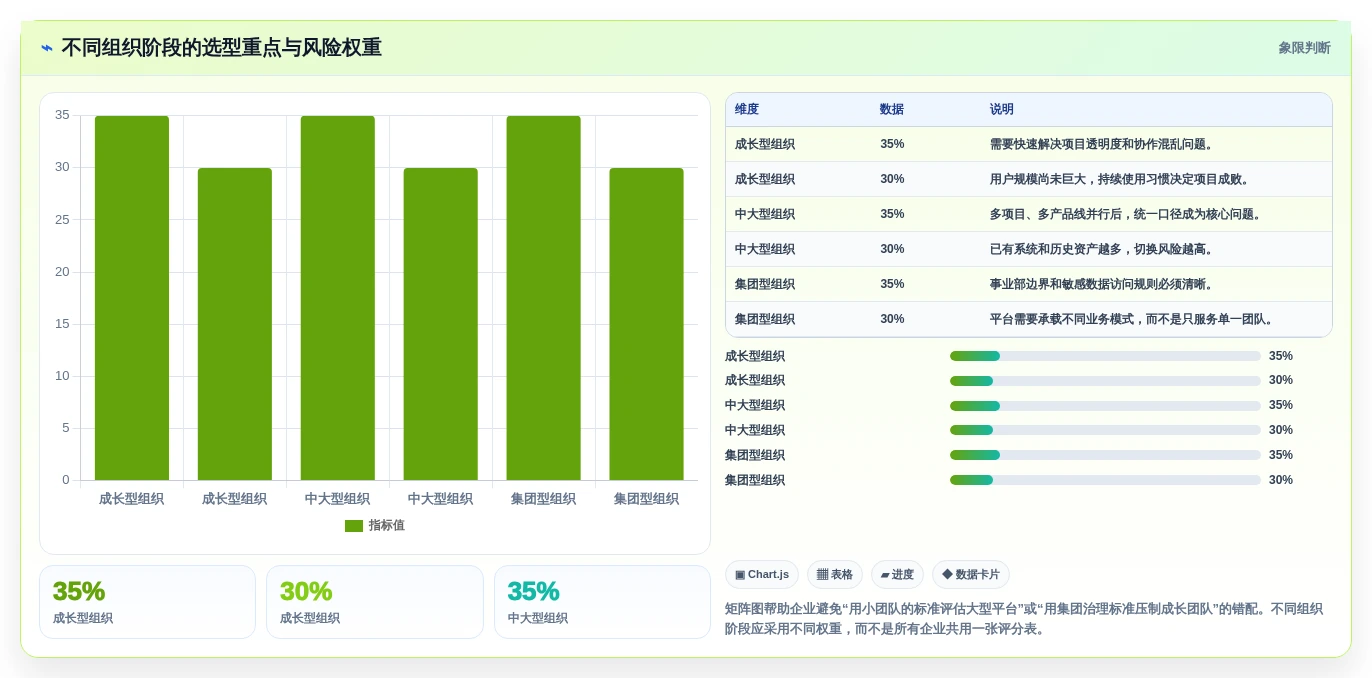
Task: Click the 数据卡片 chip
Action: pos(971,575)
